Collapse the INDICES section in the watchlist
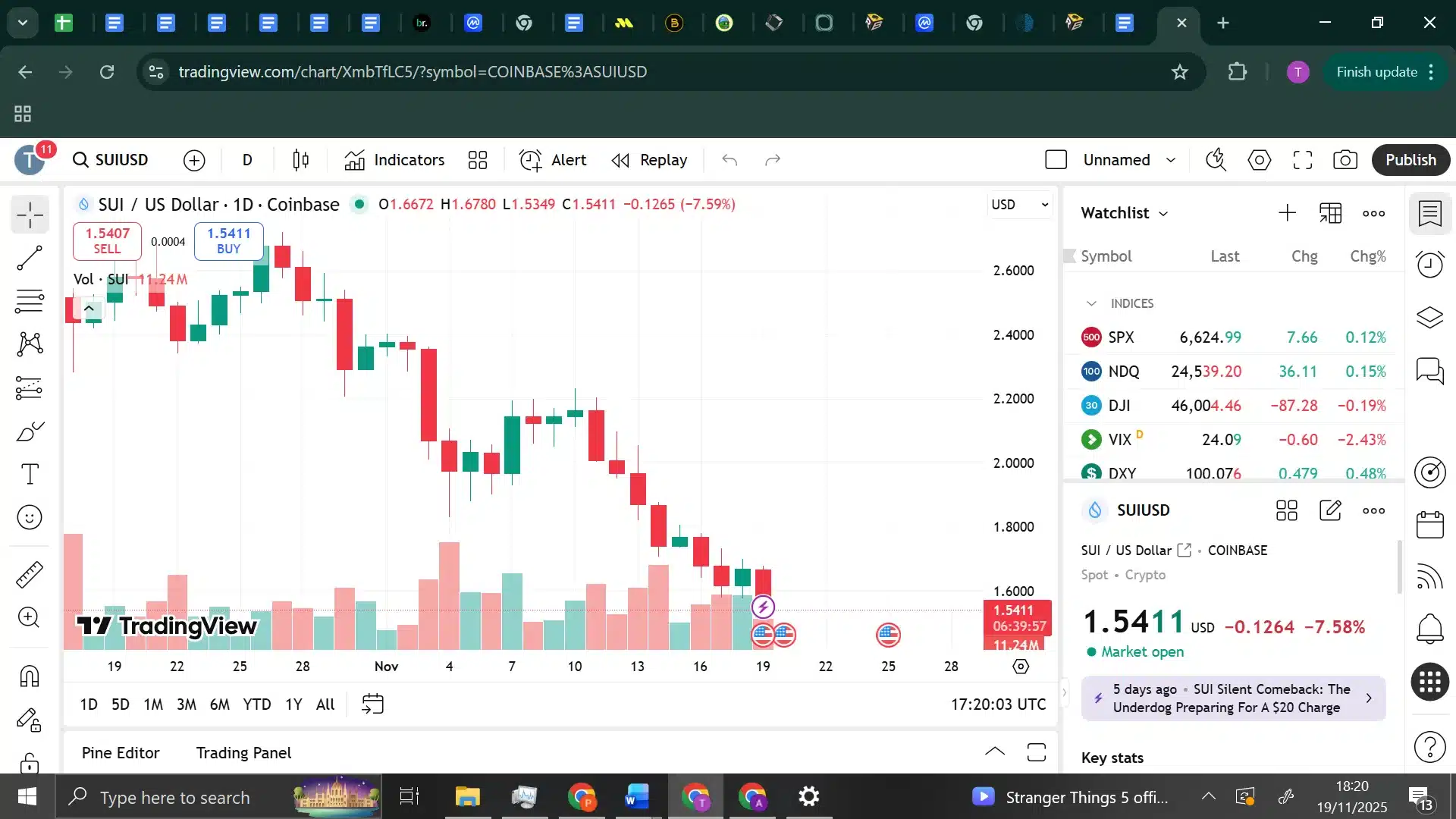Viewport: 1456px width, 819px height. point(1092,303)
